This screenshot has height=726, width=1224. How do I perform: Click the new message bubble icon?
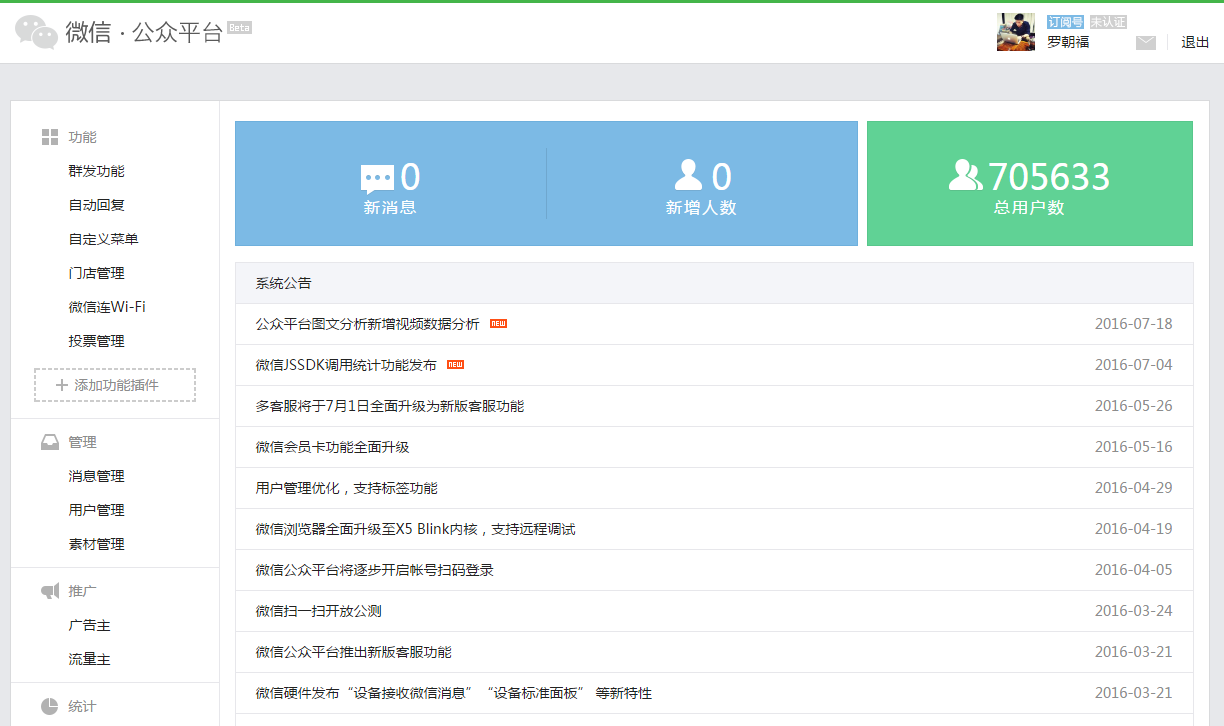[x=377, y=179]
